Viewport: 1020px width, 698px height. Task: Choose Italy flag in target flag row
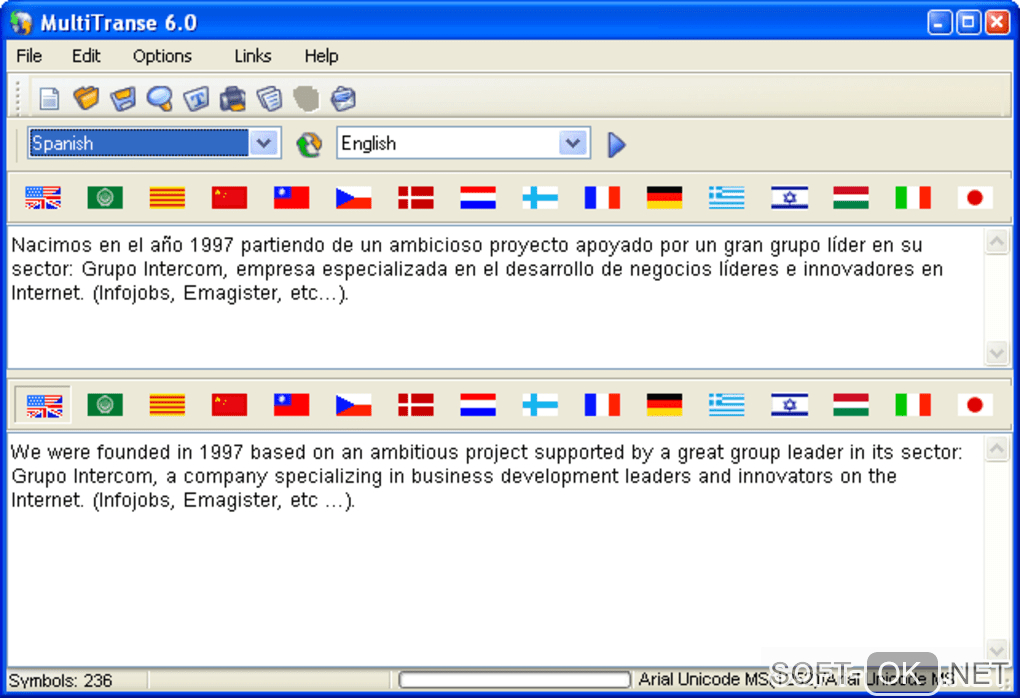[913, 405]
